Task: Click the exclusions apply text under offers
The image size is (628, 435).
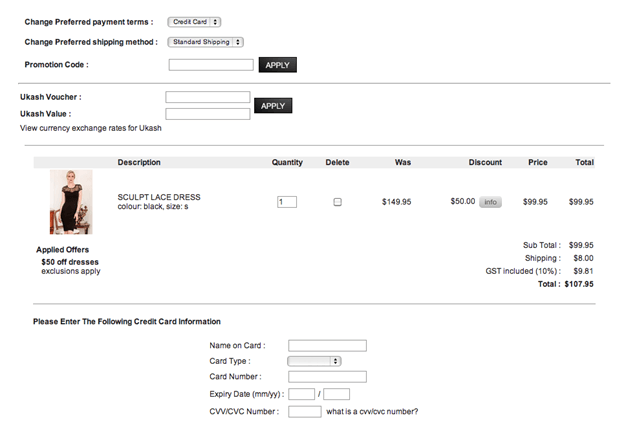Action: pos(71,271)
